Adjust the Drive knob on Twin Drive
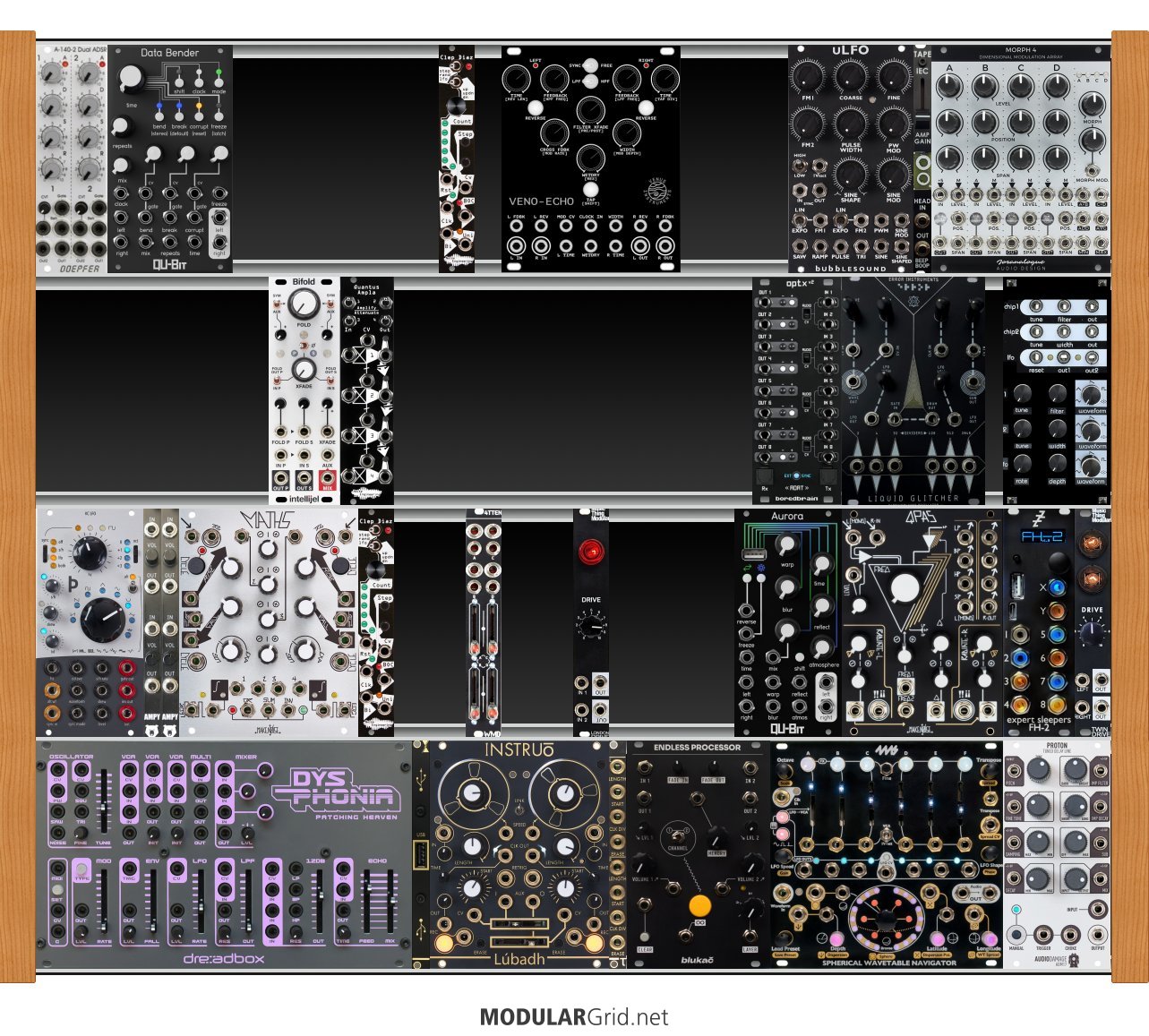The height and width of the screenshot is (1036, 1149). click(x=1092, y=633)
